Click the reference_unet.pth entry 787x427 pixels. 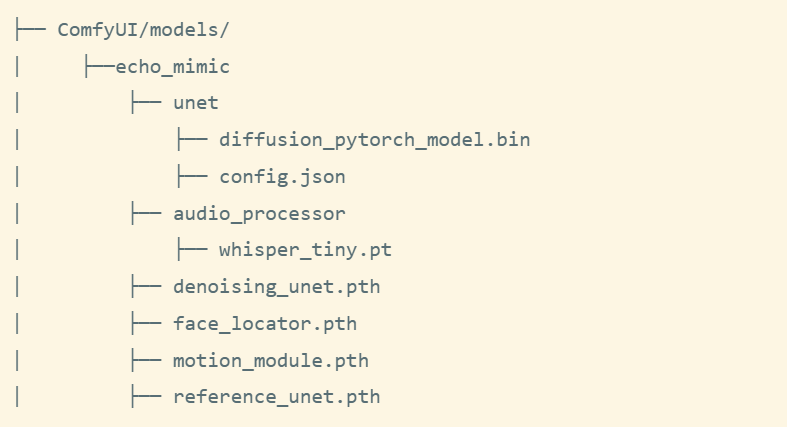click(277, 397)
